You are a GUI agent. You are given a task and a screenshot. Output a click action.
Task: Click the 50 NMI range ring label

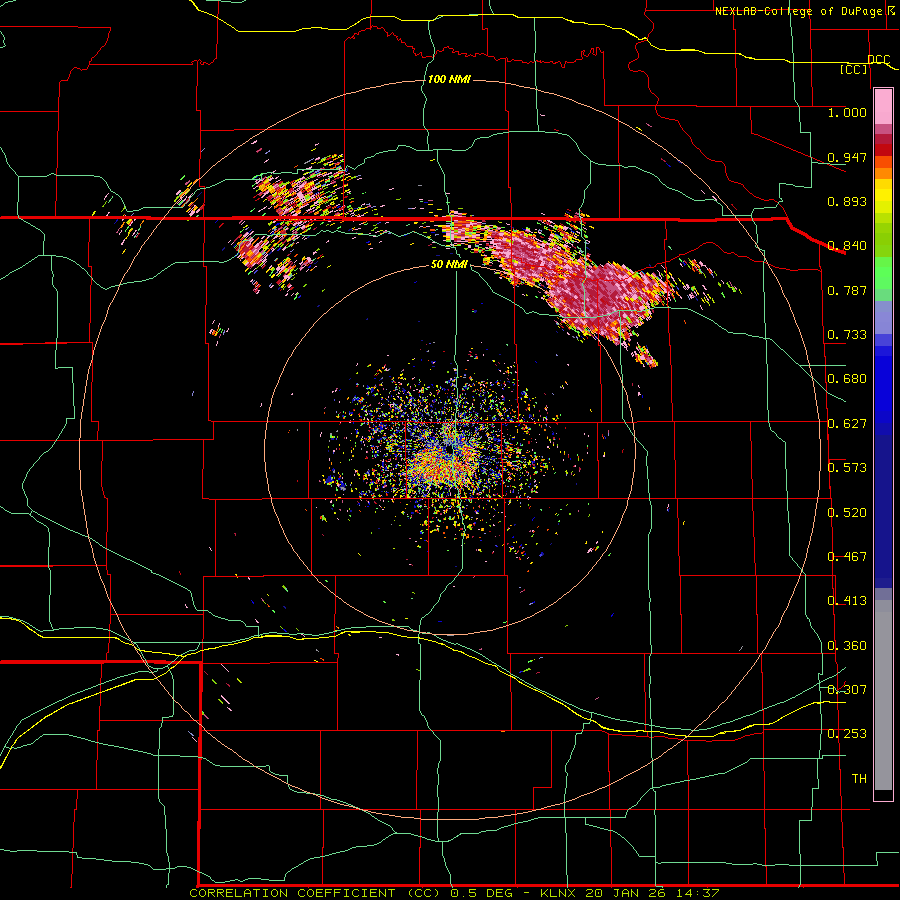point(449,264)
